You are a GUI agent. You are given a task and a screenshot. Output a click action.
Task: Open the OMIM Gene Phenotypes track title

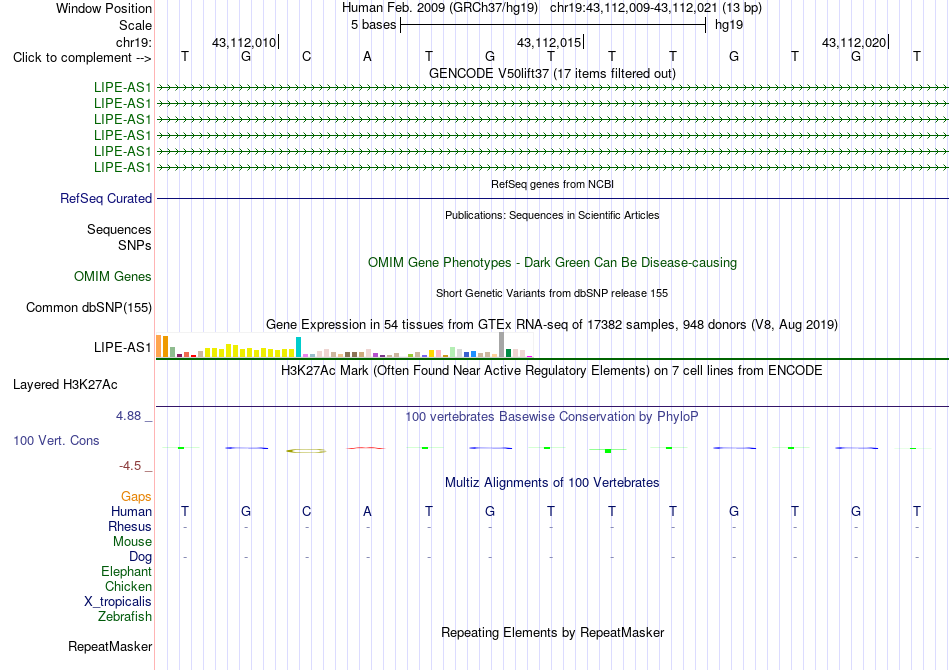552,262
